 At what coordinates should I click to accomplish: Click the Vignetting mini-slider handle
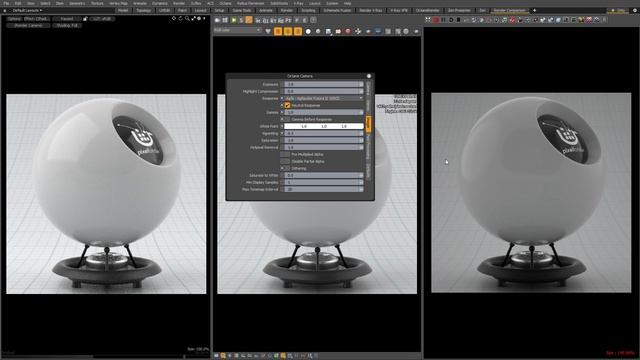361,133
